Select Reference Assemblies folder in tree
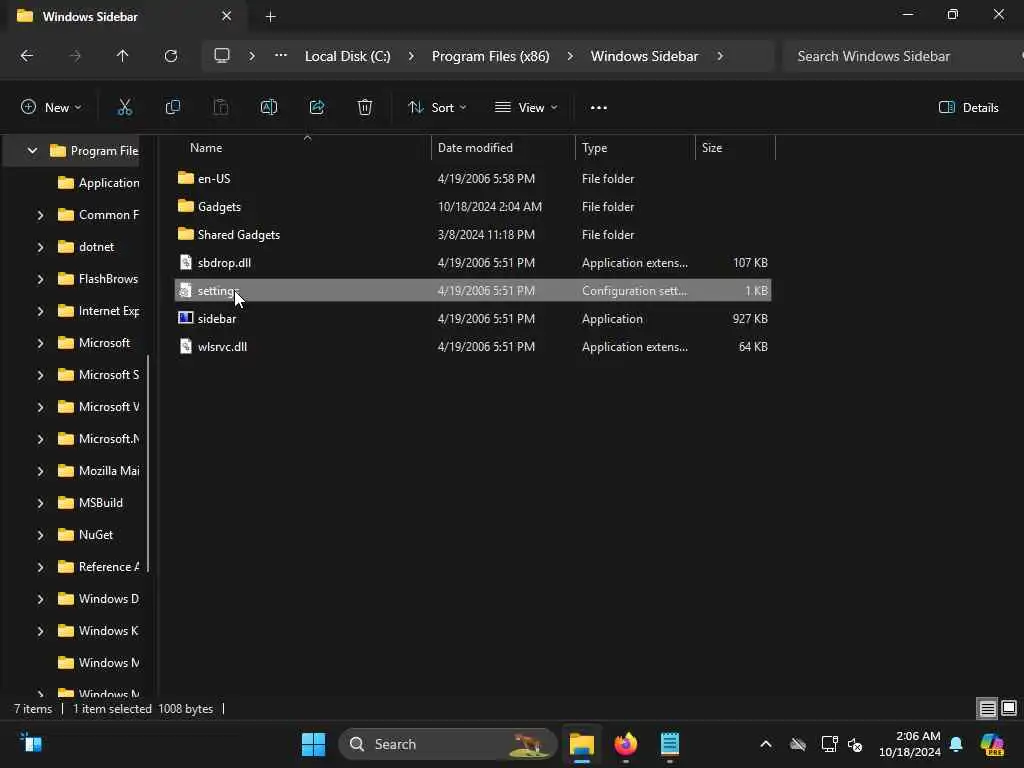The width and height of the screenshot is (1024, 768). (x=99, y=567)
